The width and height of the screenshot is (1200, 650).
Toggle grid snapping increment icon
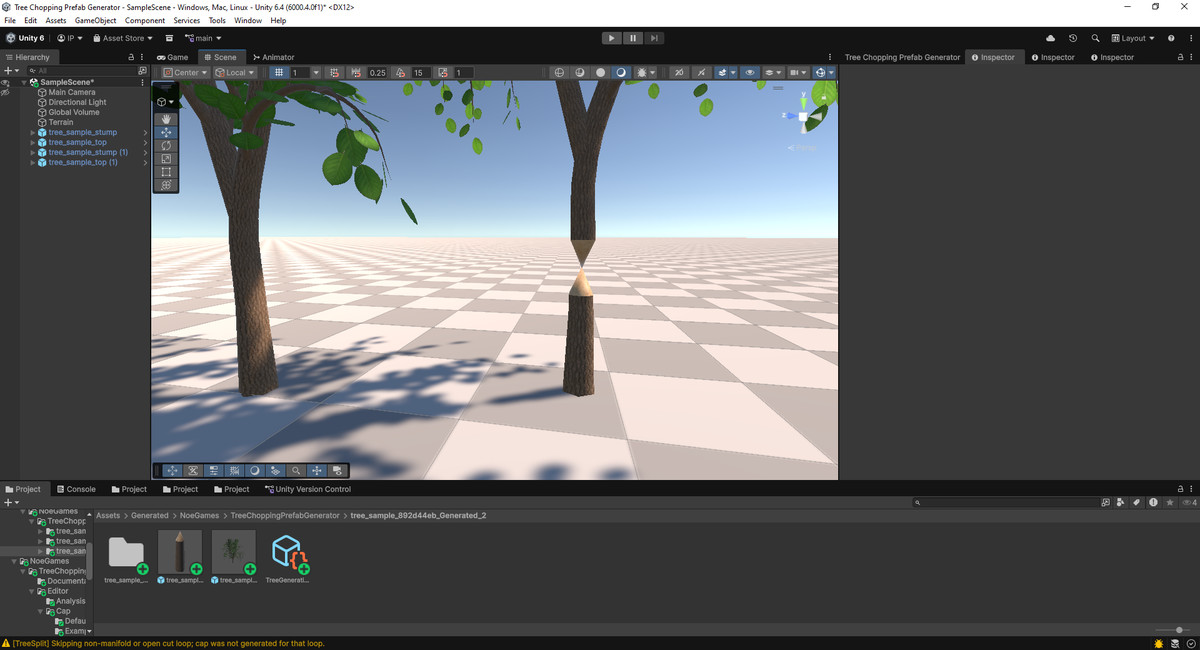click(357, 73)
